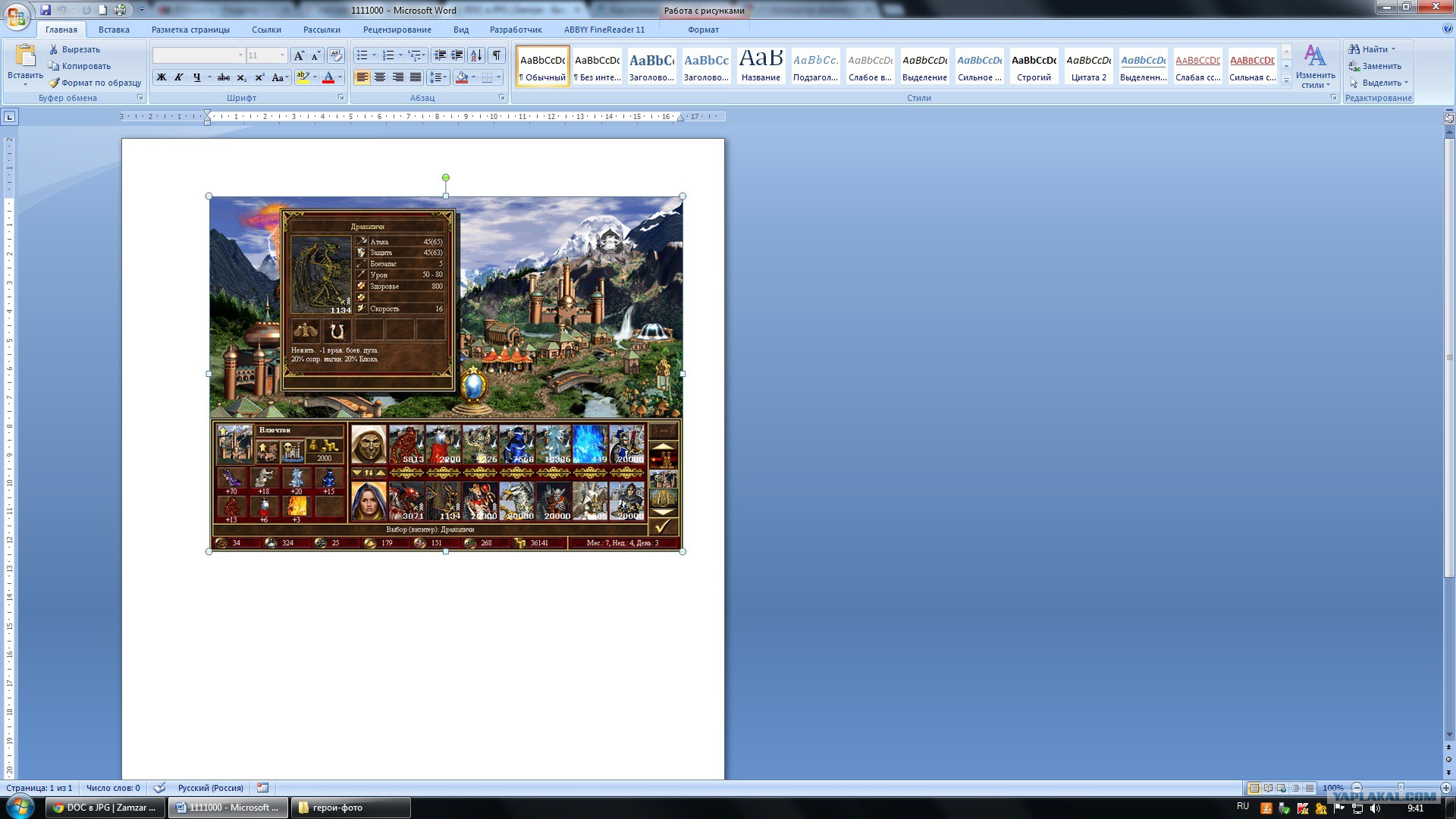Open the bullet list dropdown arrow

point(374,55)
